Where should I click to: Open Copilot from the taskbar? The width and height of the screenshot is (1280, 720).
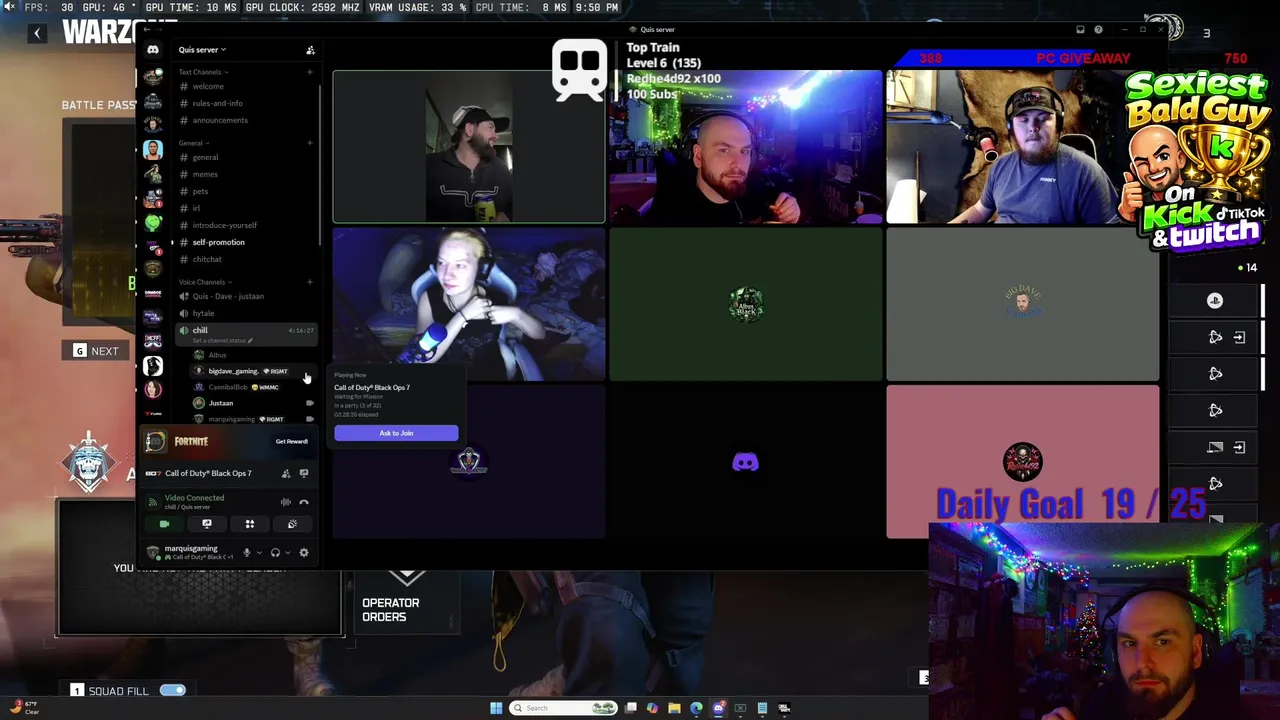coord(653,708)
